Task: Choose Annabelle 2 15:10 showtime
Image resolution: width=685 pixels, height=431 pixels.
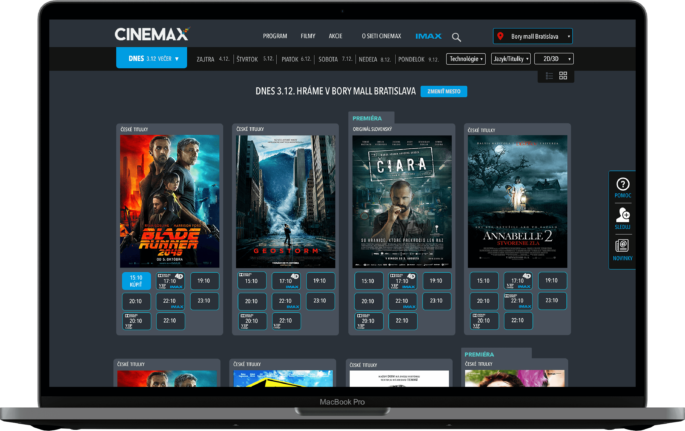Action: point(484,281)
